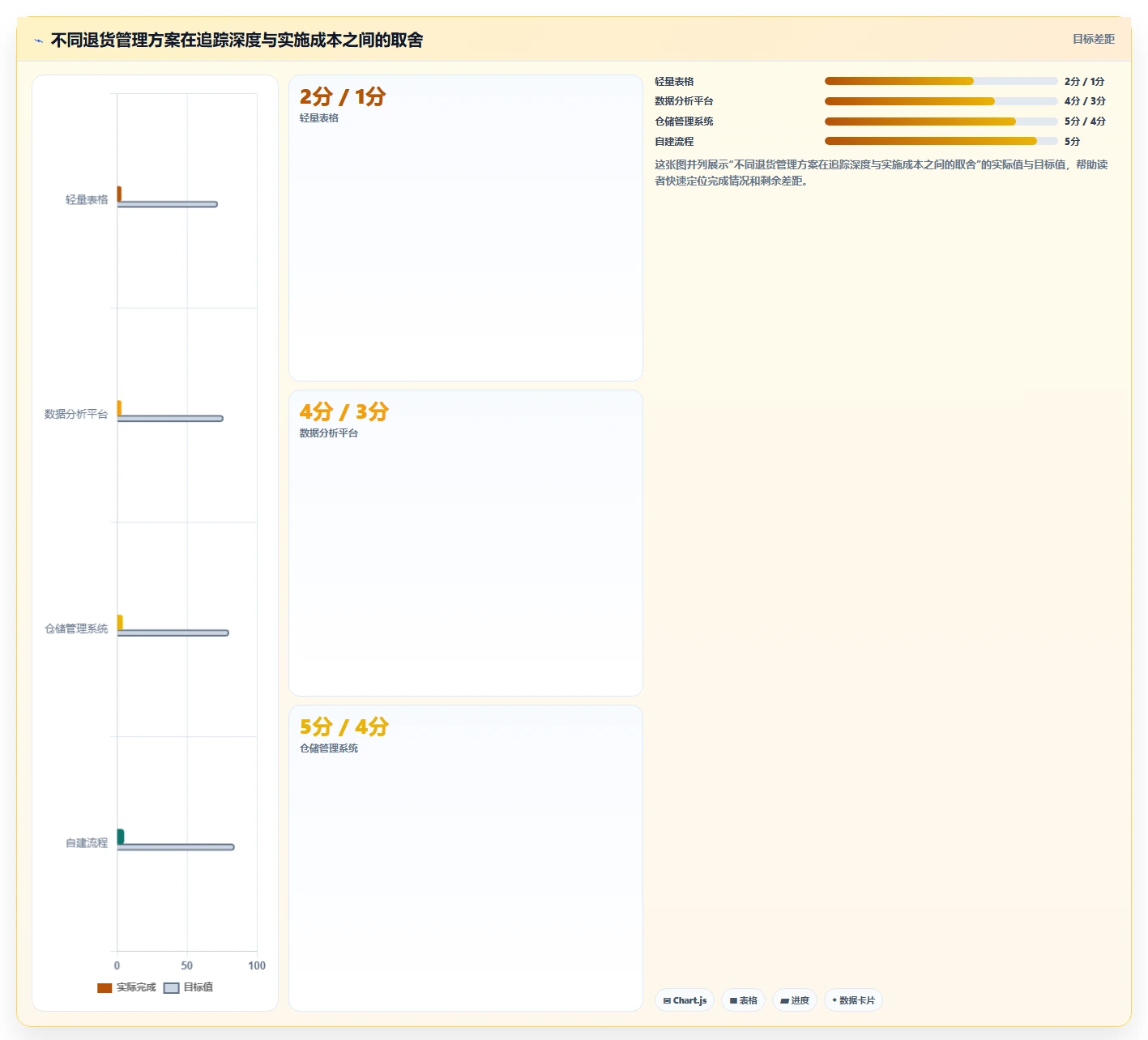Select the 数据分析平台 y-axis label in the chart

point(76,414)
